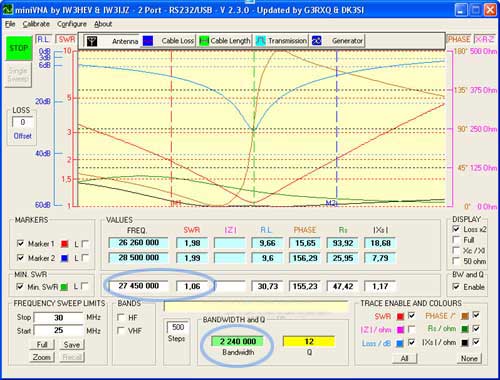Click the Start frequency field showing 25

[x=58, y=330]
